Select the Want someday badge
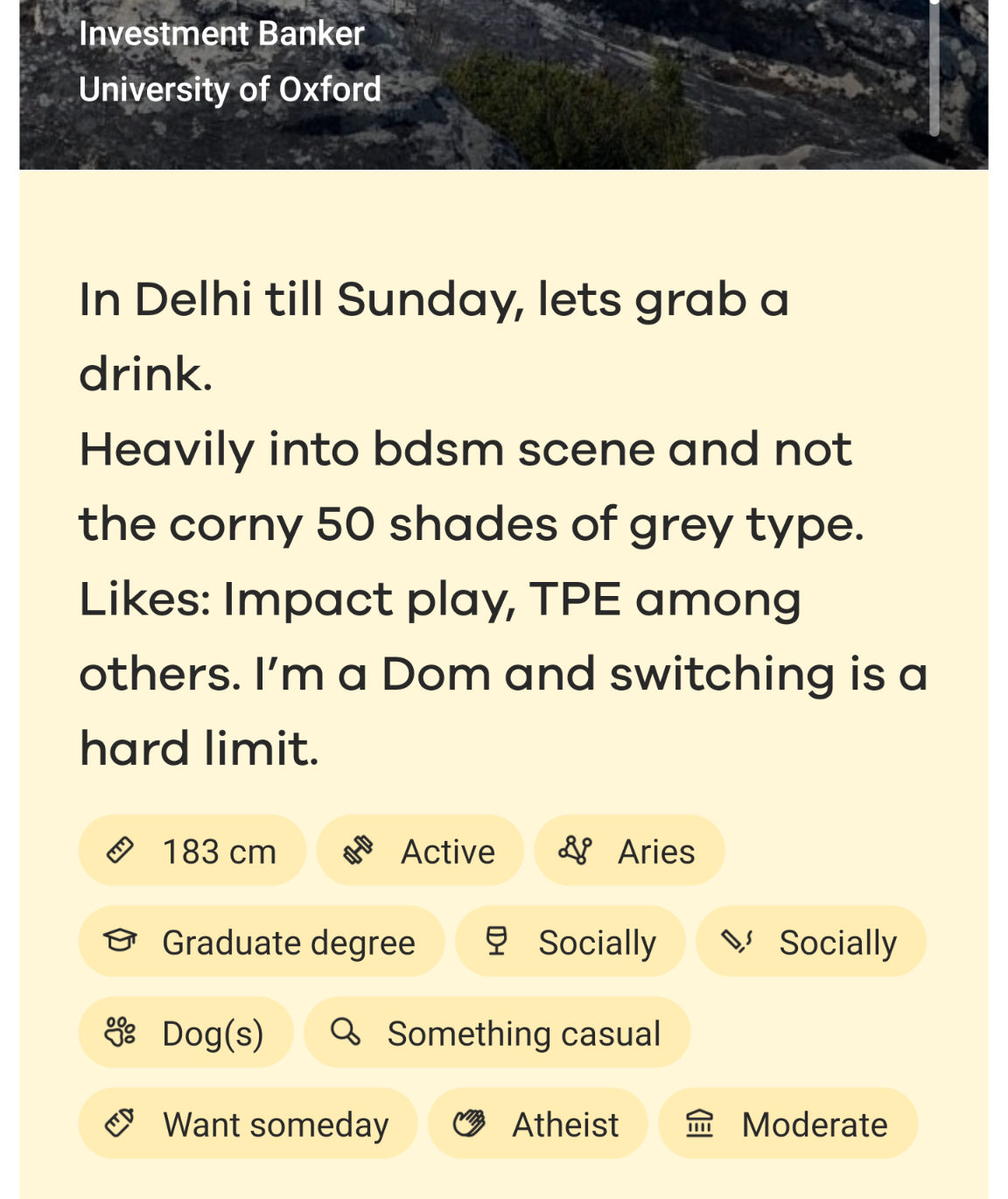This screenshot has height=1199, width=1008. pyautogui.click(x=248, y=1124)
